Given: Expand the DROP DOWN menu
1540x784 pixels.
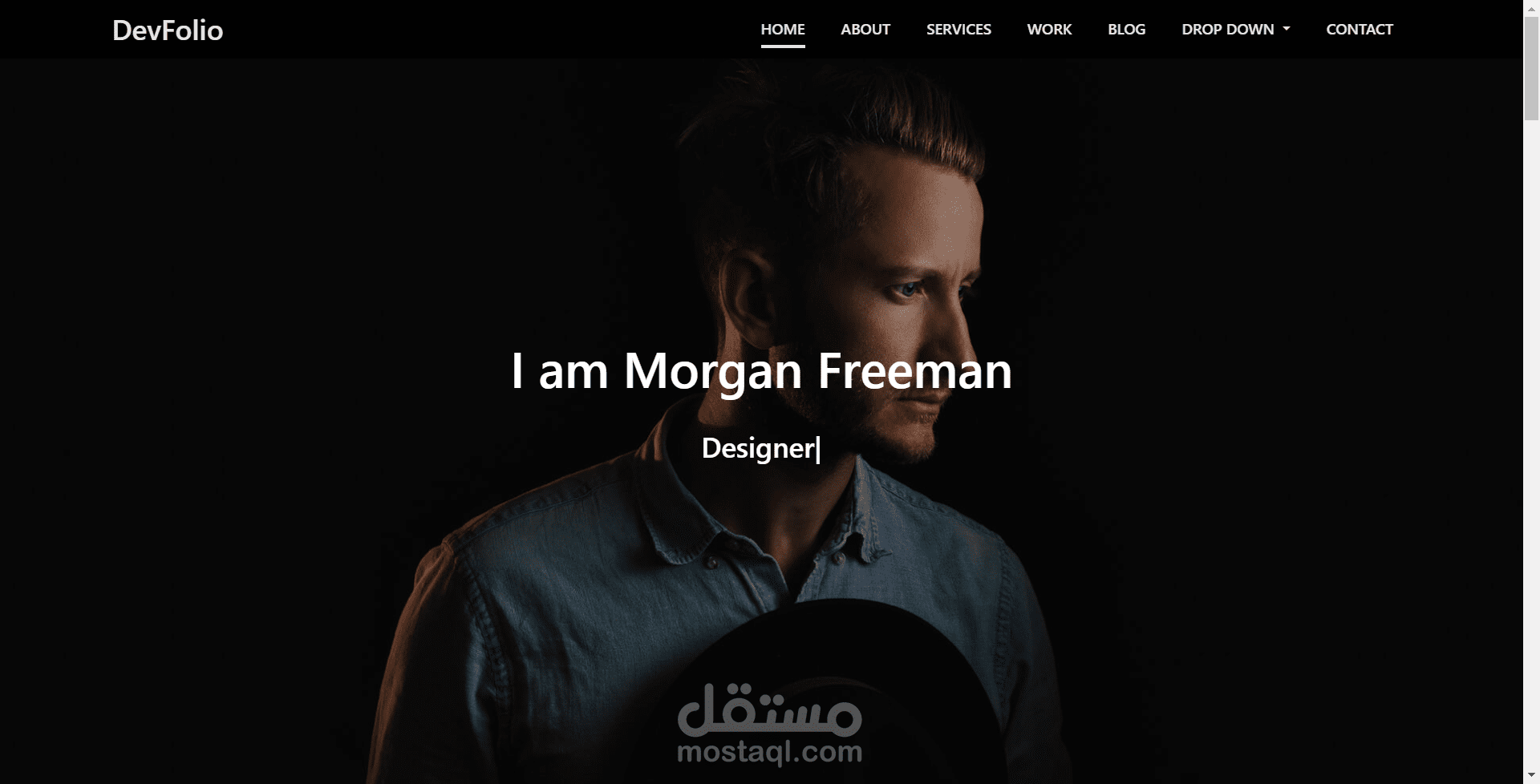Looking at the screenshot, I should (x=1235, y=30).
